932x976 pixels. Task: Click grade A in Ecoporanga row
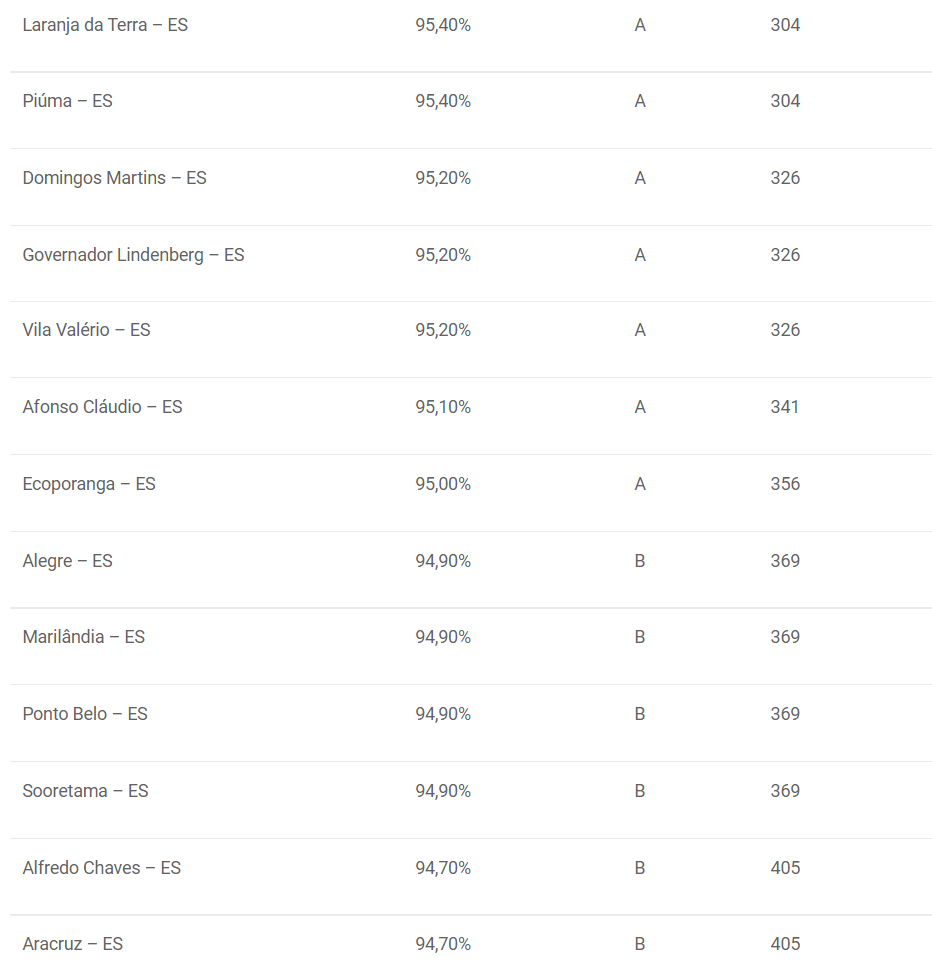pyautogui.click(x=640, y=484)
